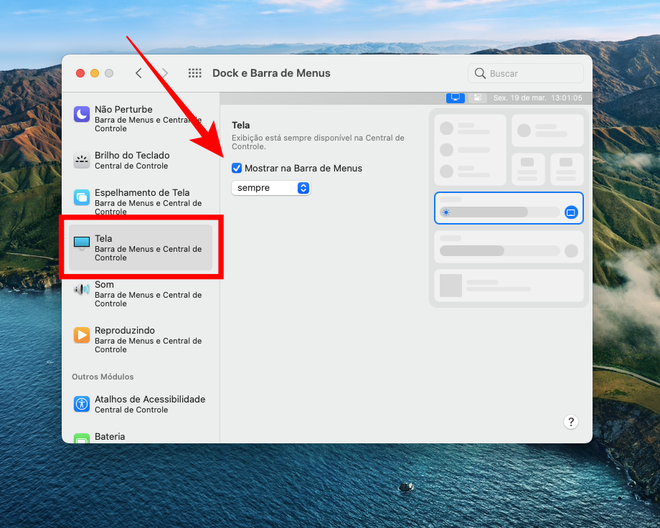The width and height of the screenshot is (660, 528).
Task: Select the Reproduzindo label in sidebar
Action: click(125, 331)
